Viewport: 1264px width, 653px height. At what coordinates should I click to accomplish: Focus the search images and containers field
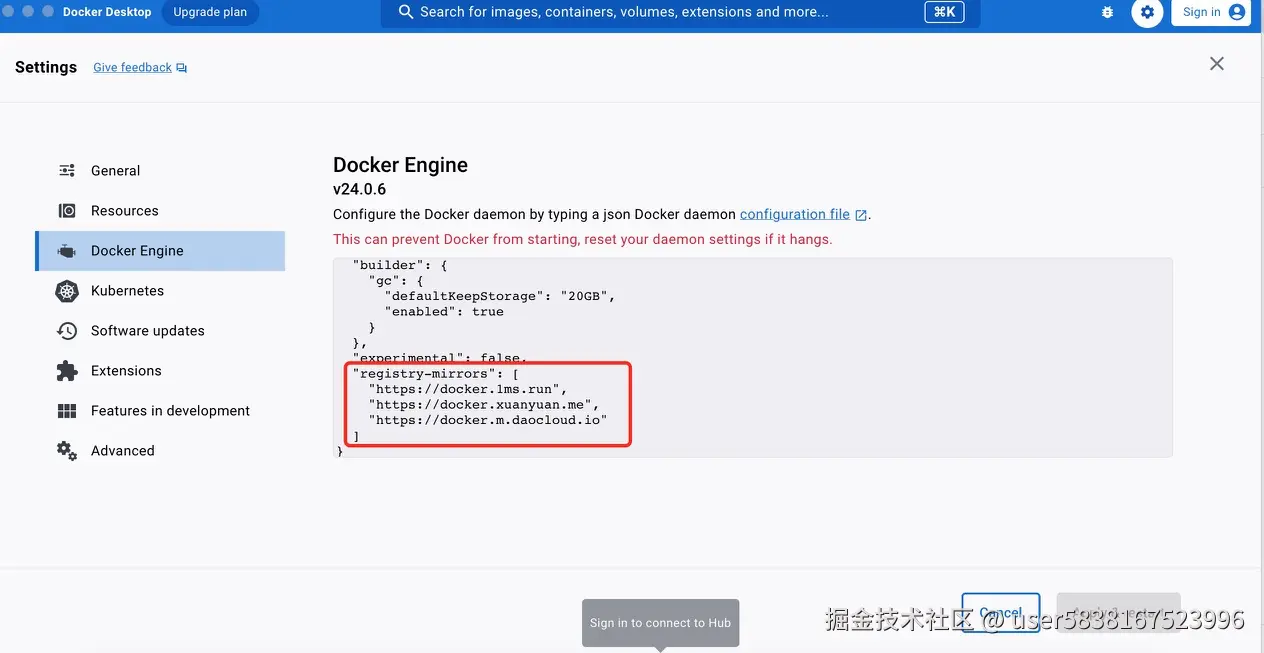pyautogui.click(x=680, y=12)
